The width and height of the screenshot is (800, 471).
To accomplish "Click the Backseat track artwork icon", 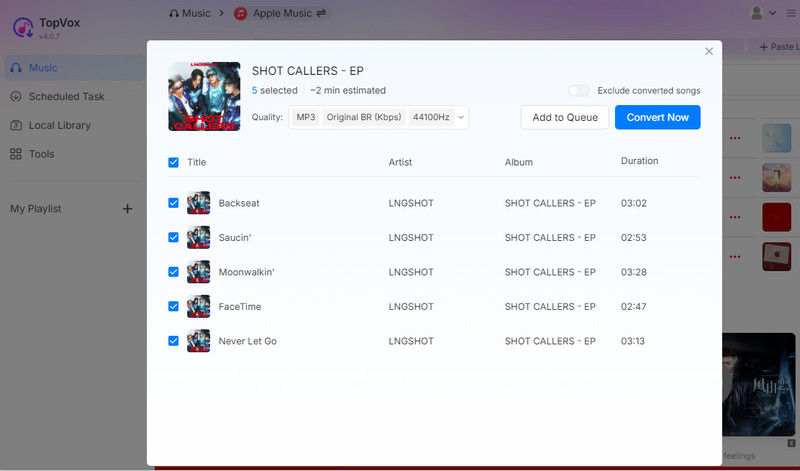I will click(198, 203).
